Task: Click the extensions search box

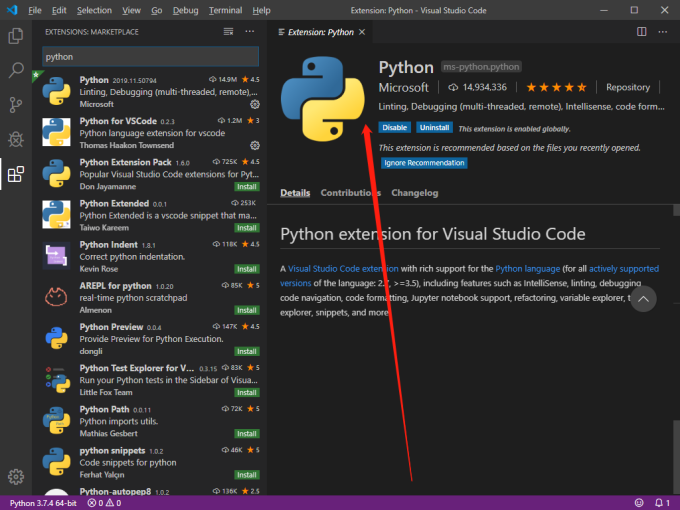Action: (150, 57)
